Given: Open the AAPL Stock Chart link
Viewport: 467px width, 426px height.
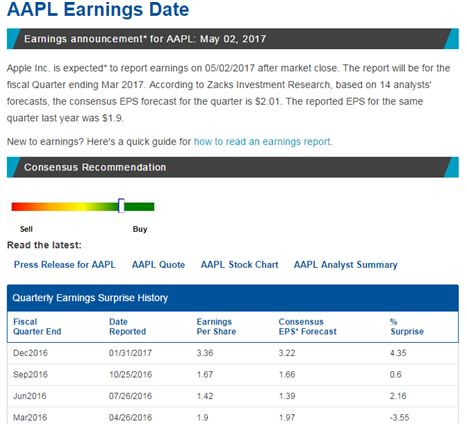Looking at the screenshot, I should click(x=239, y=265).
